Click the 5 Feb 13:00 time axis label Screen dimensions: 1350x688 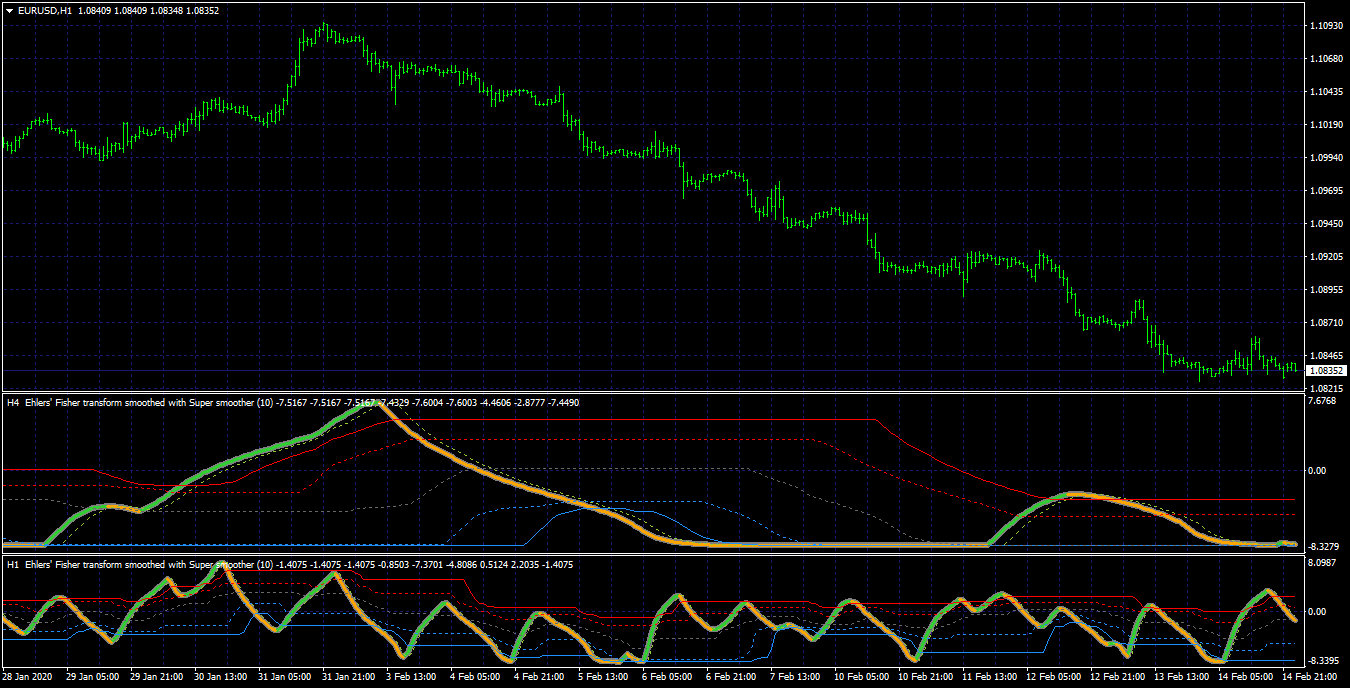[x=604, y=677]
